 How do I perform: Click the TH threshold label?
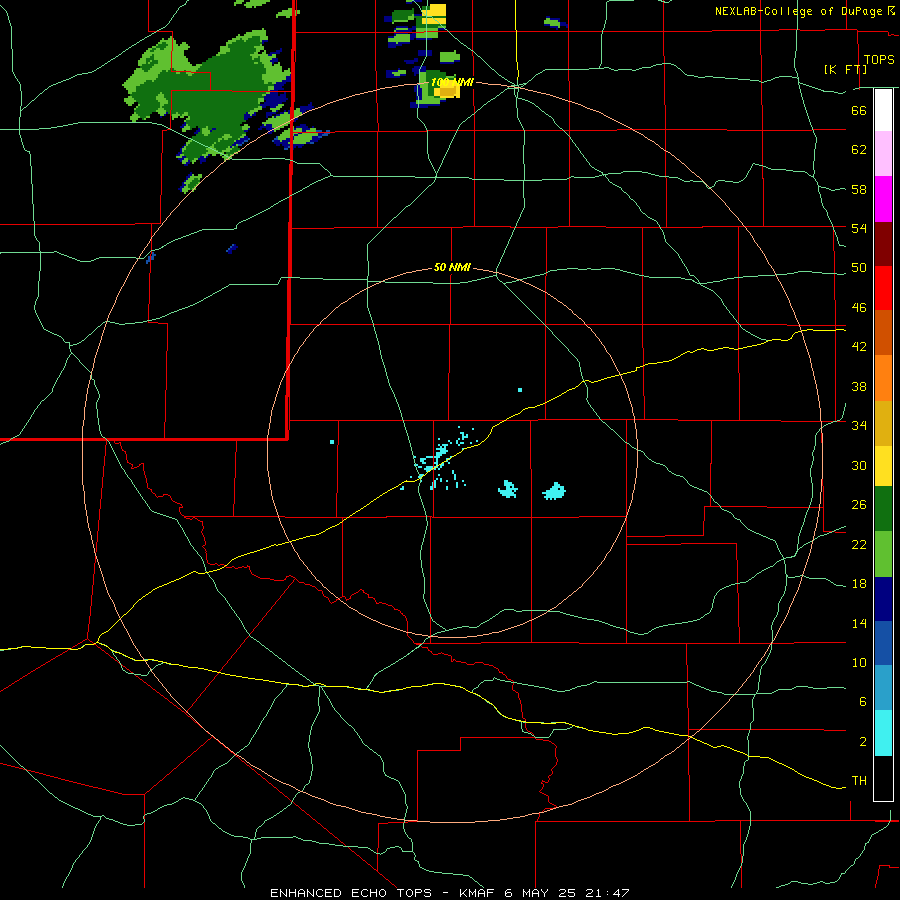point(859,781)
